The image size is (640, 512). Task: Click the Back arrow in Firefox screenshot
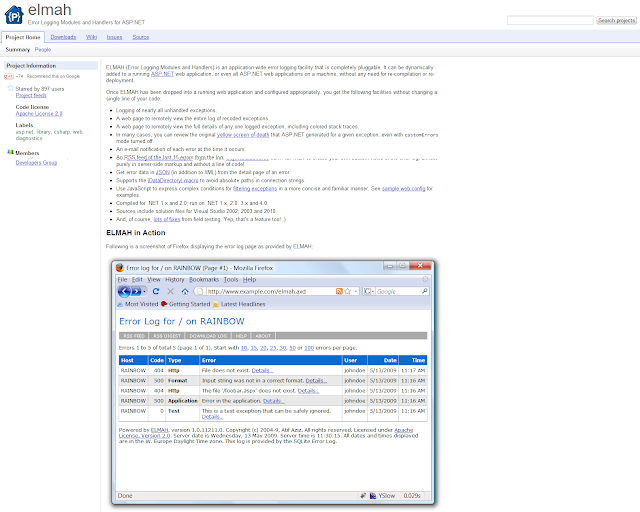point(124,291)
